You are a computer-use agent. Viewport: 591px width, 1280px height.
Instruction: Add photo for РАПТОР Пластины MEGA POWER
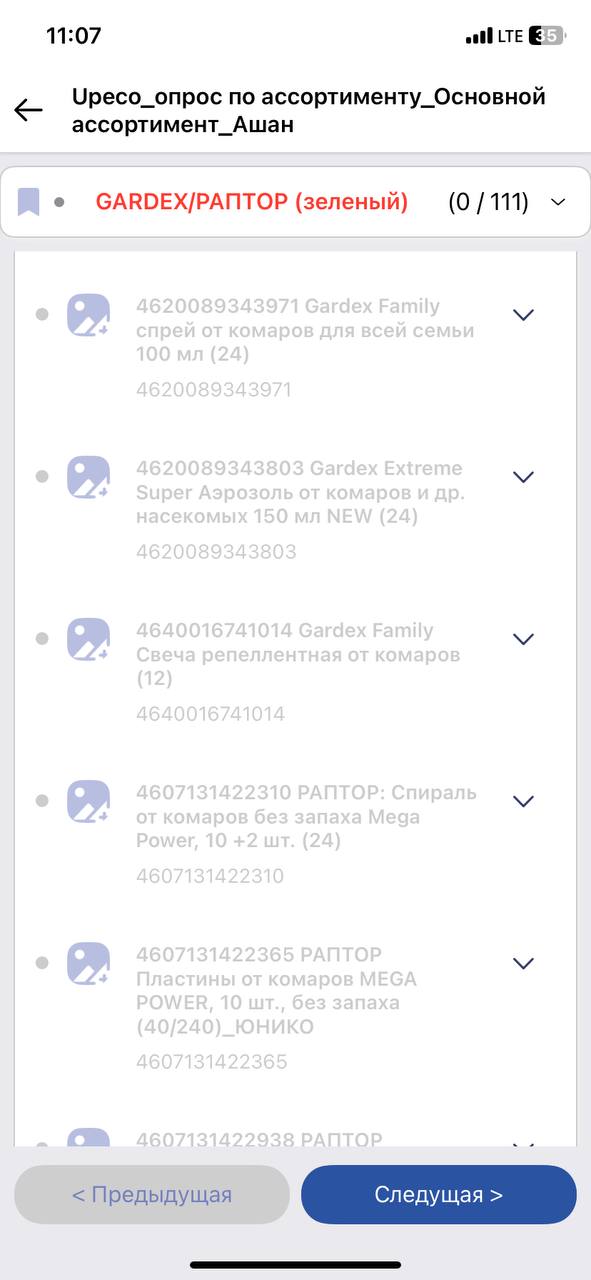pos(88,963)
